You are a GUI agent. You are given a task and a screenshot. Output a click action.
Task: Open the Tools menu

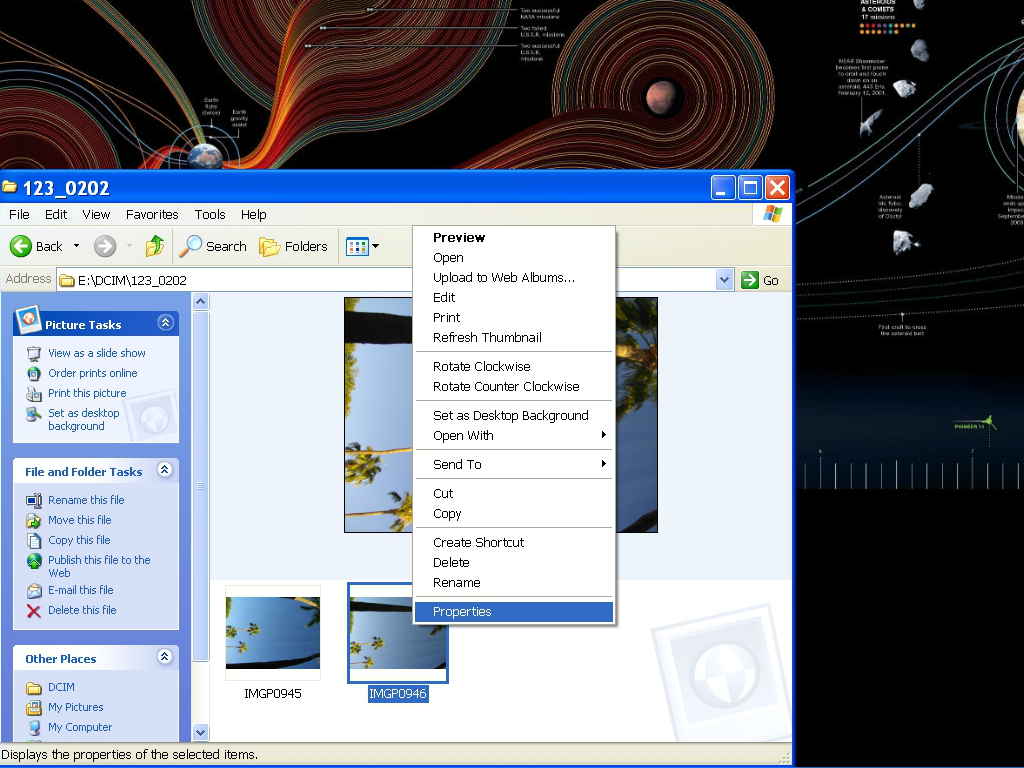tap(210, 214)
